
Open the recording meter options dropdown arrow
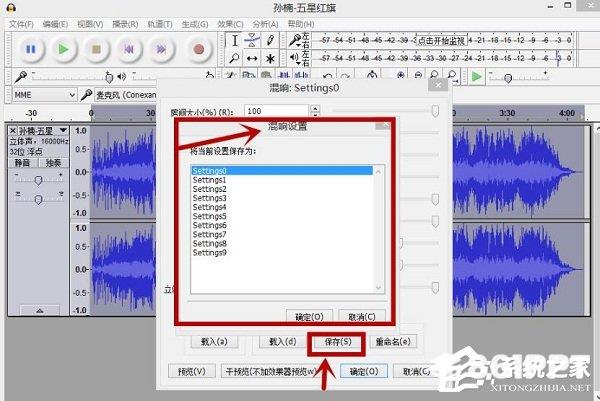click(298, 43)
